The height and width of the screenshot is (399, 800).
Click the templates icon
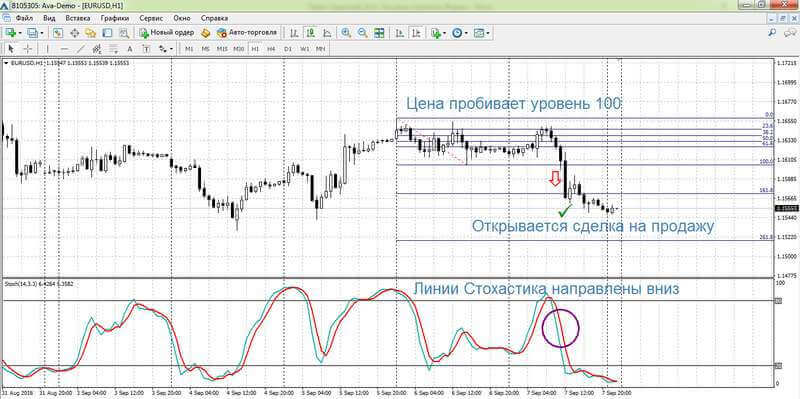pyautogui.click(x=479, y=33)
